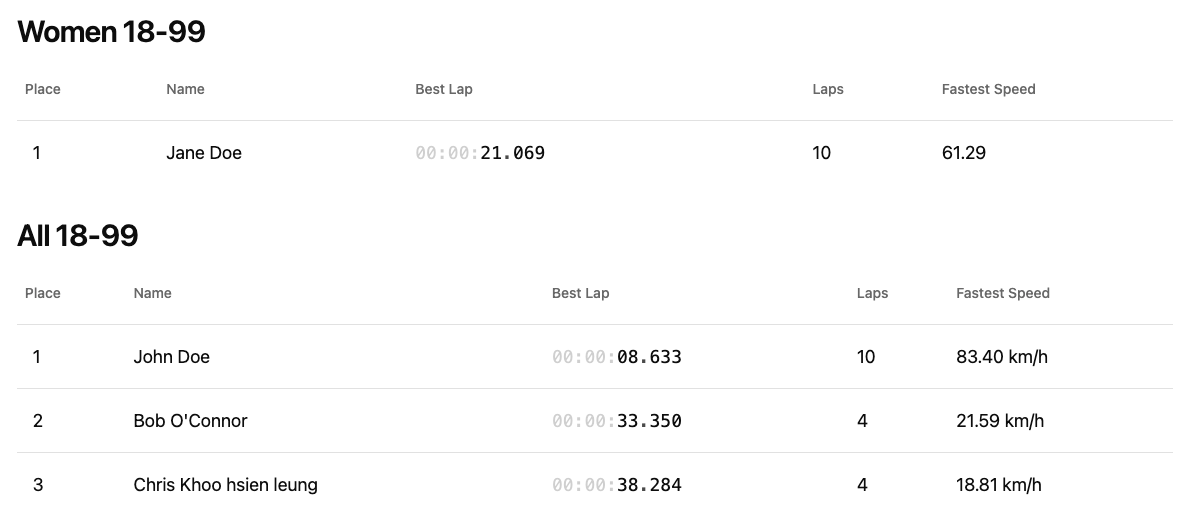
Task: Click lap time 00:00:21.069
Action: point(480,153)
